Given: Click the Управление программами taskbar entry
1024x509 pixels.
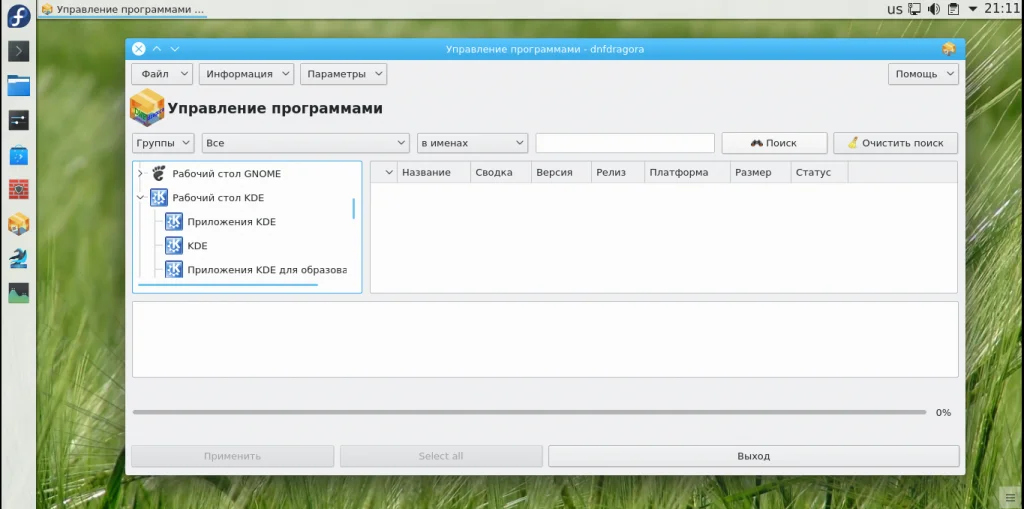Looking at the screenshot, I should pos(123,9).
